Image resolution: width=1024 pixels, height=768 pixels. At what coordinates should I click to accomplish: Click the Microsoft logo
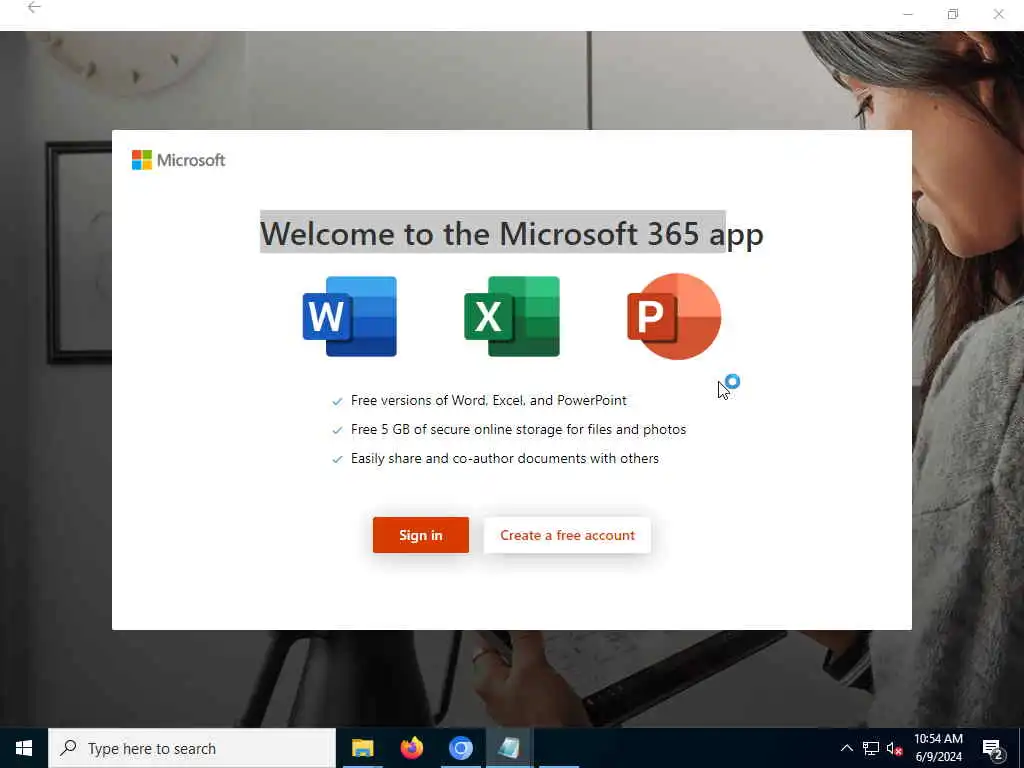(x=178, y=160)
